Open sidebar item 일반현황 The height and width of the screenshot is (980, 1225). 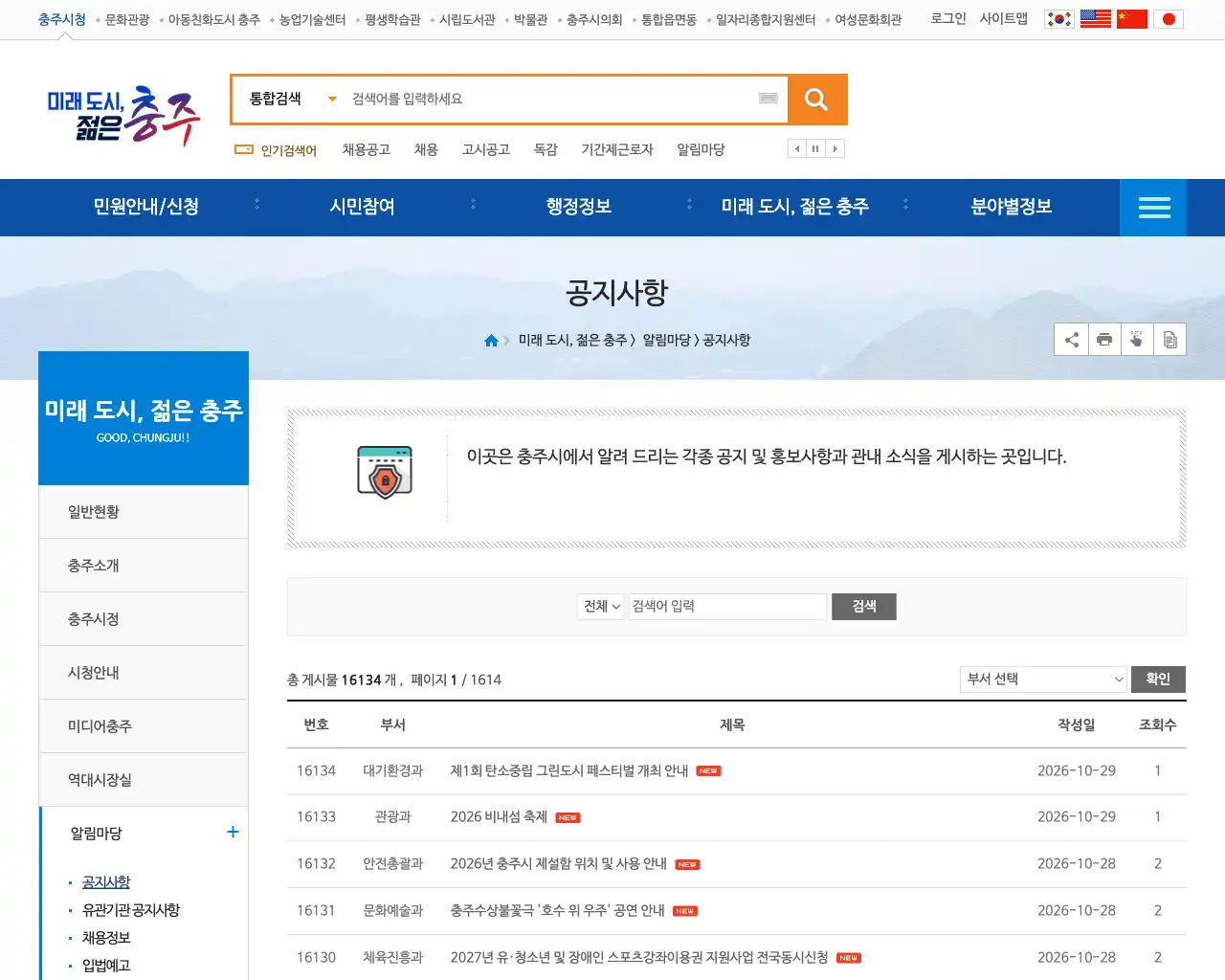(144, 512)
